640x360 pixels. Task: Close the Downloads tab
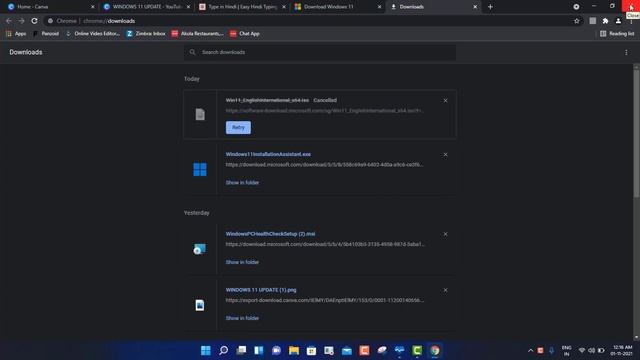[475, 7]
